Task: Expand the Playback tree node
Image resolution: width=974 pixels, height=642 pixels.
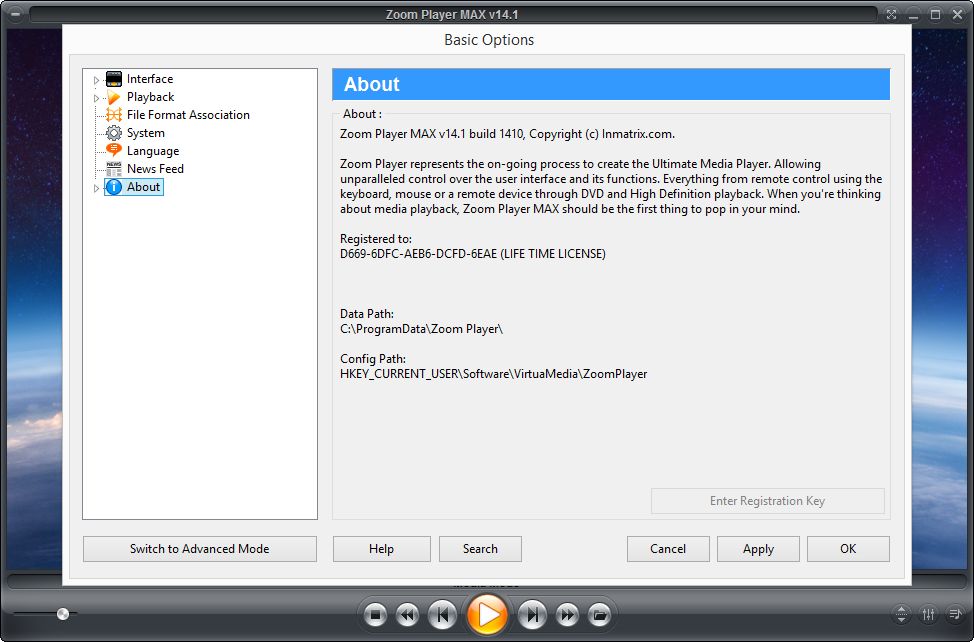Action: pyautogui.click(x=96, y=98)
